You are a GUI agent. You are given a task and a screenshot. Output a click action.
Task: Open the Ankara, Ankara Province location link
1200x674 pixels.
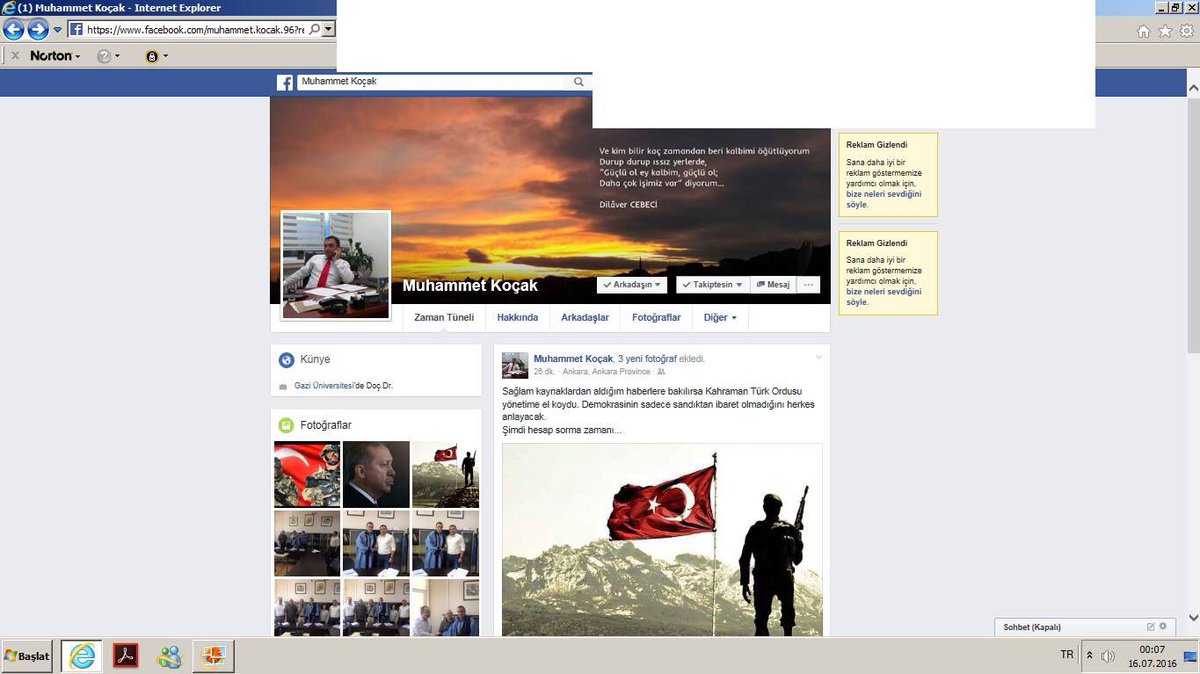[x=606, y=372]
